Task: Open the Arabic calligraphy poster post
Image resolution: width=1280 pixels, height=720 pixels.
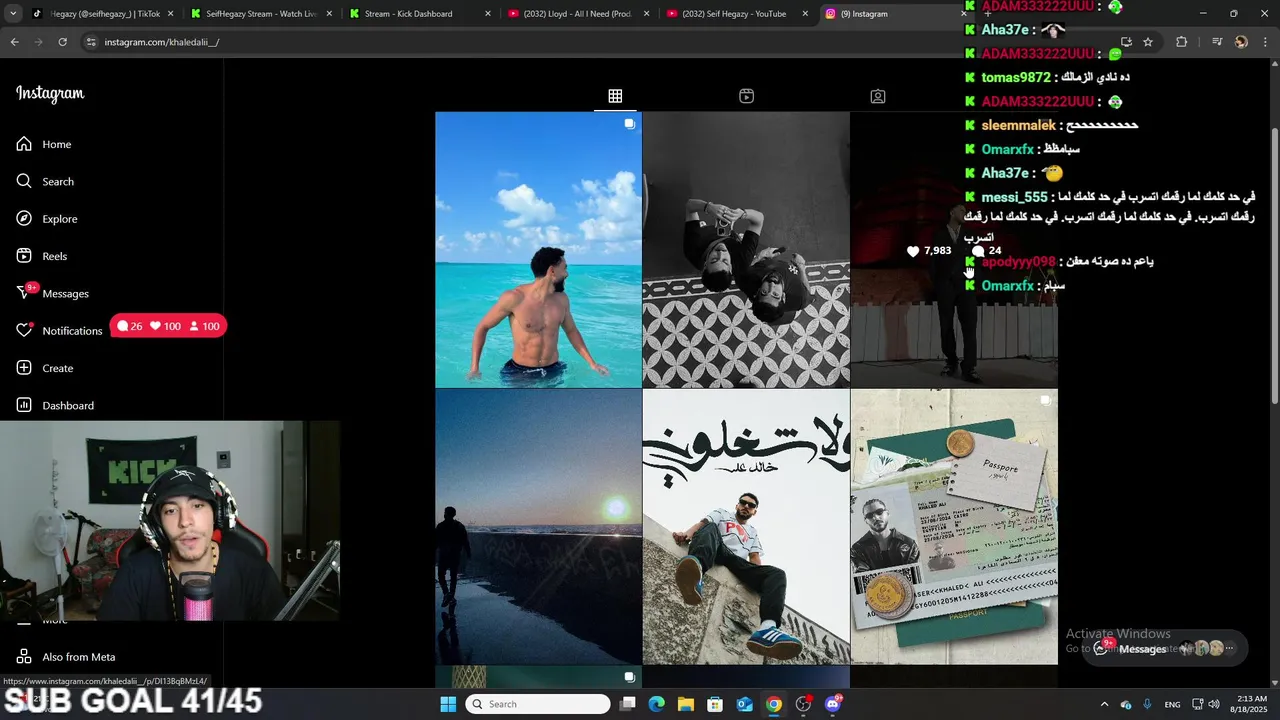Action: click(x=746, y=527)
